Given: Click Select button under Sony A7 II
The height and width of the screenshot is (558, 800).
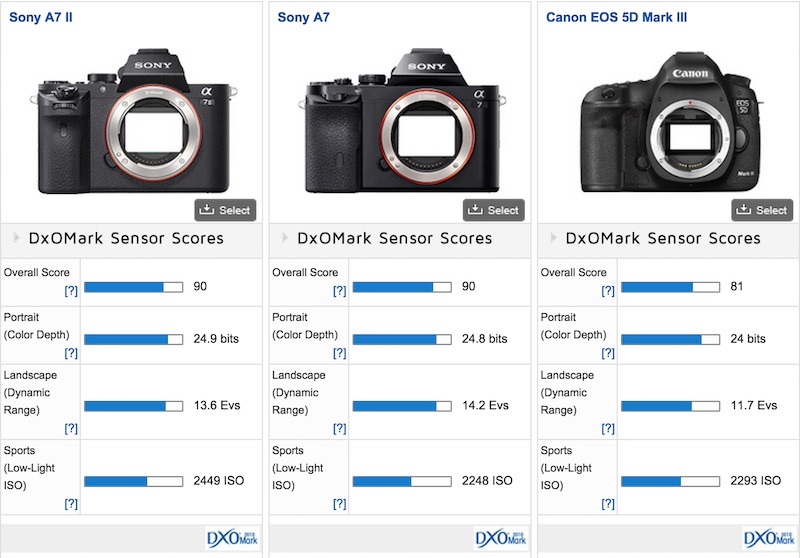Looking at the screenshot, I should 225,210.
